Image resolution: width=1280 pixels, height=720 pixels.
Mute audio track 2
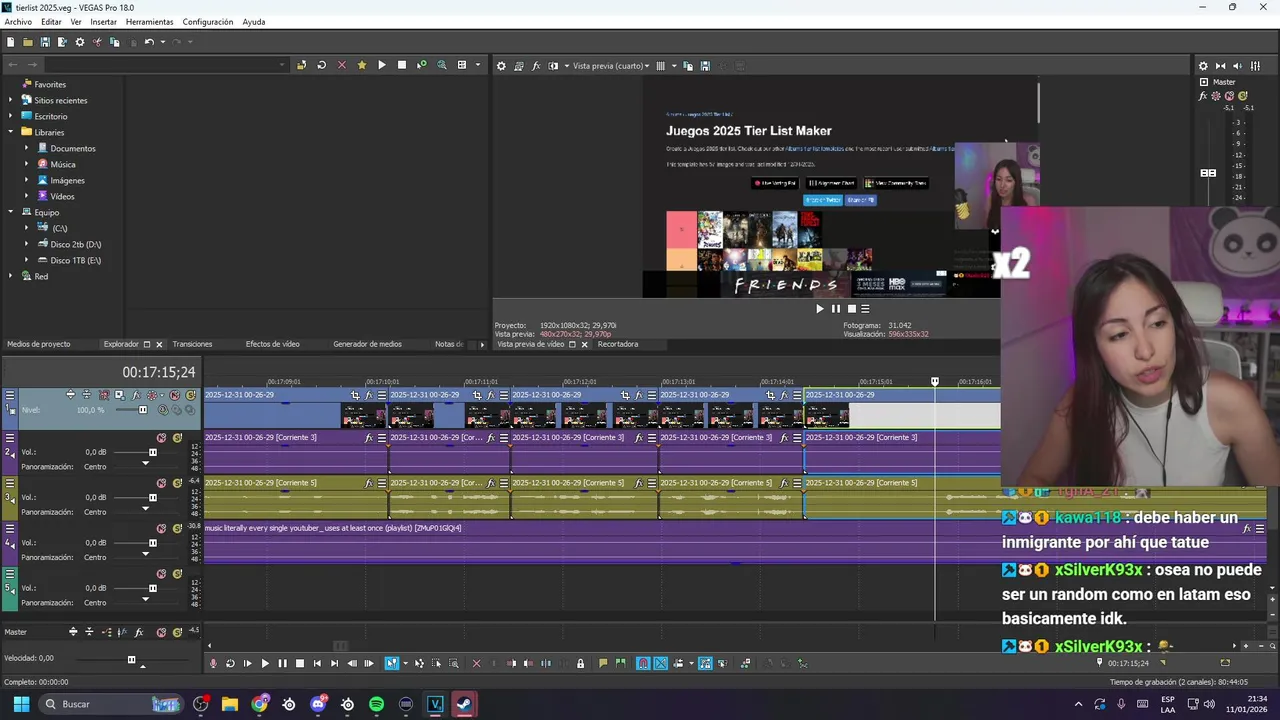pos(161,438)
